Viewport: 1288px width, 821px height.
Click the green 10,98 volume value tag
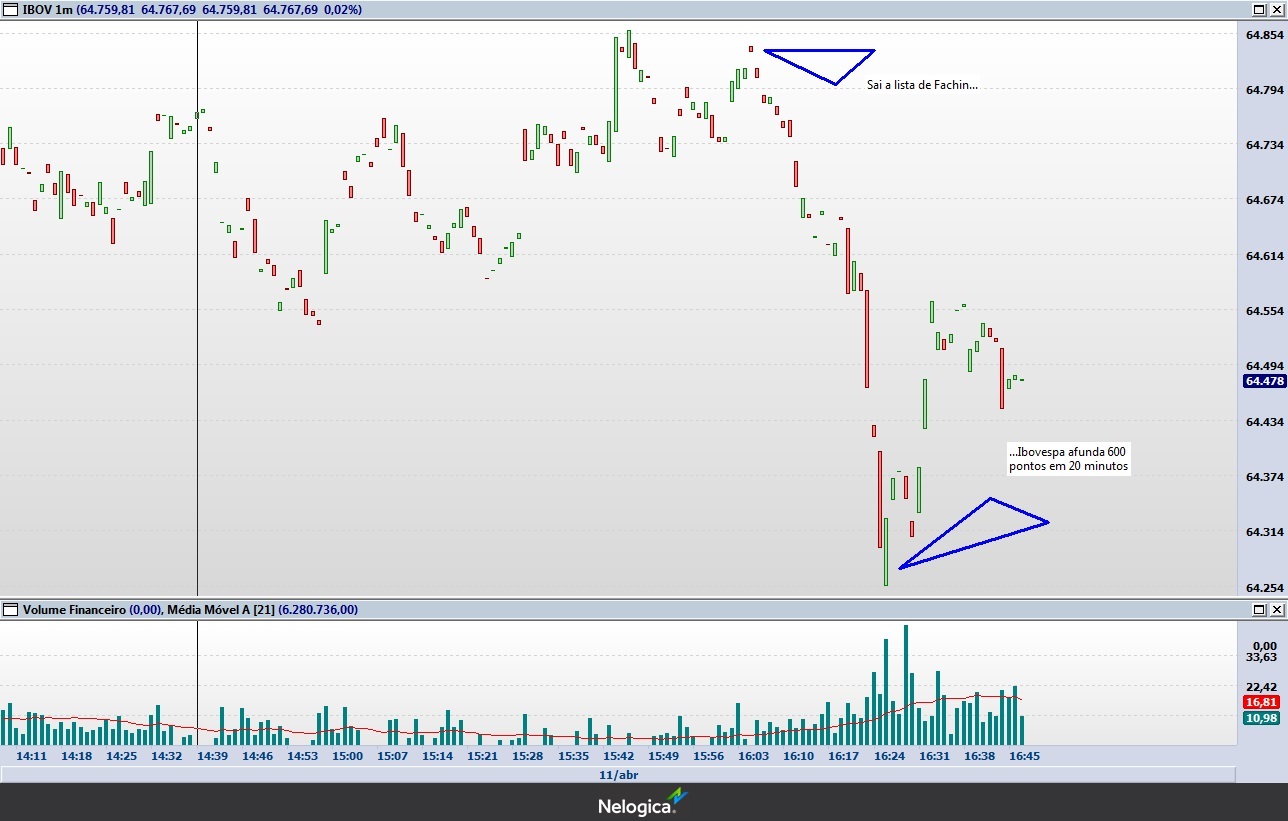pos(1263,718)
